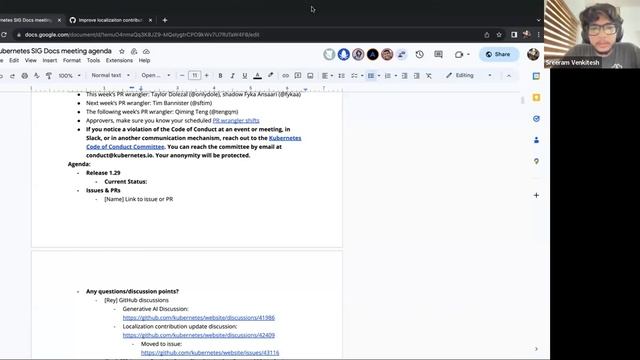Toggle underline formatting
Viewport: 640px width, 360px height.
coord(244,76)
